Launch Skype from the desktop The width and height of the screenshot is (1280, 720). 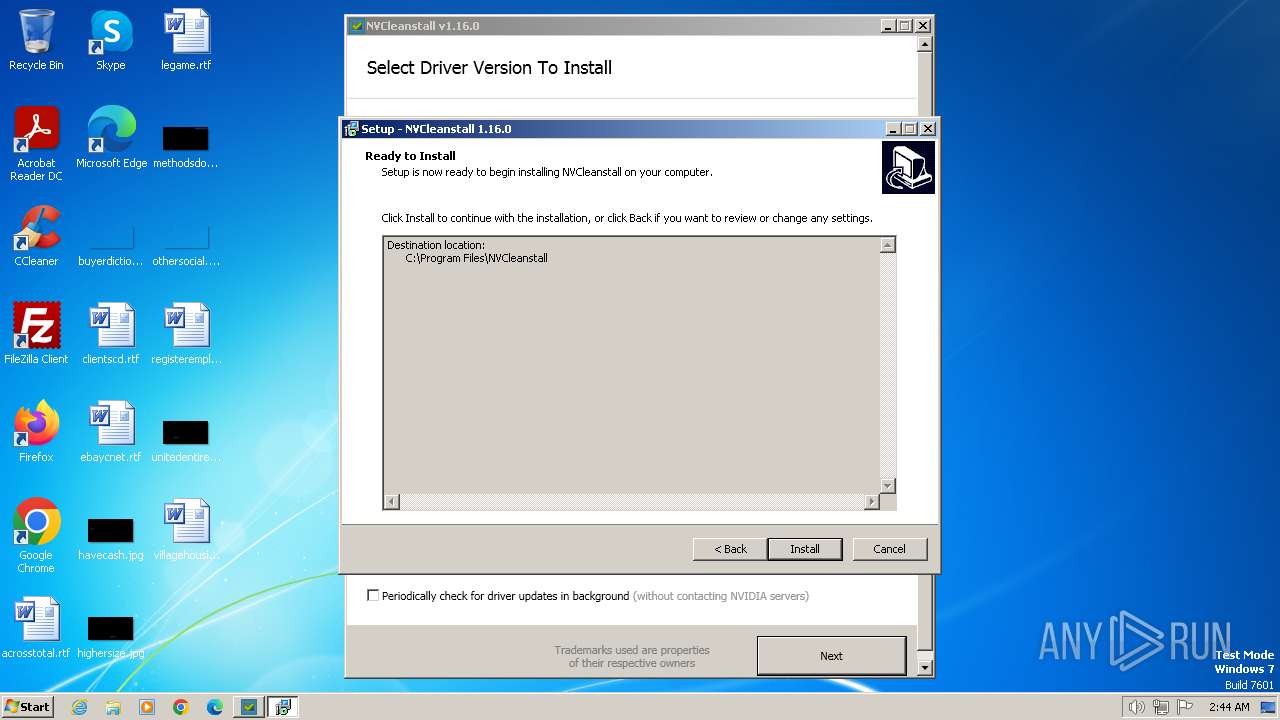coord(111,40)
